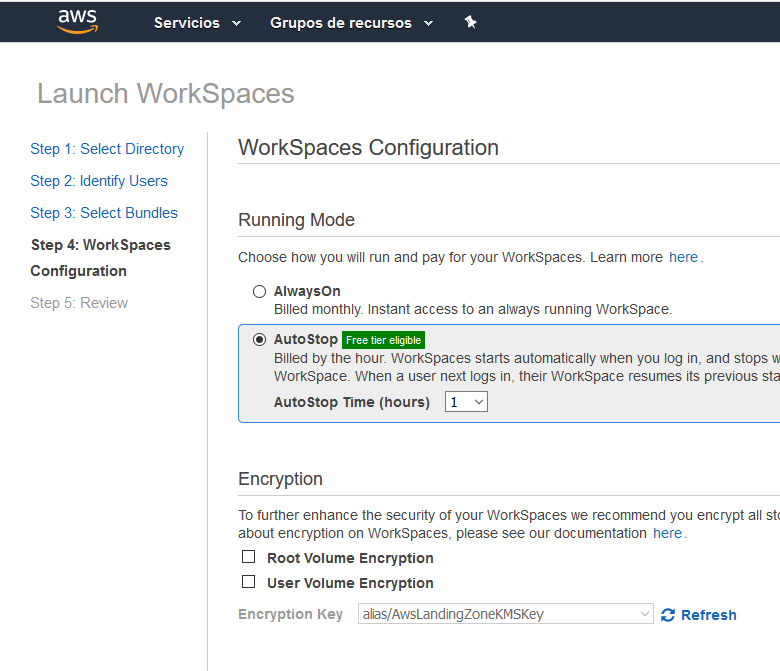The width and height of the screenshot is (780, 671).
Task: Click the User Volume Encryption label
Action: (350, 583)
